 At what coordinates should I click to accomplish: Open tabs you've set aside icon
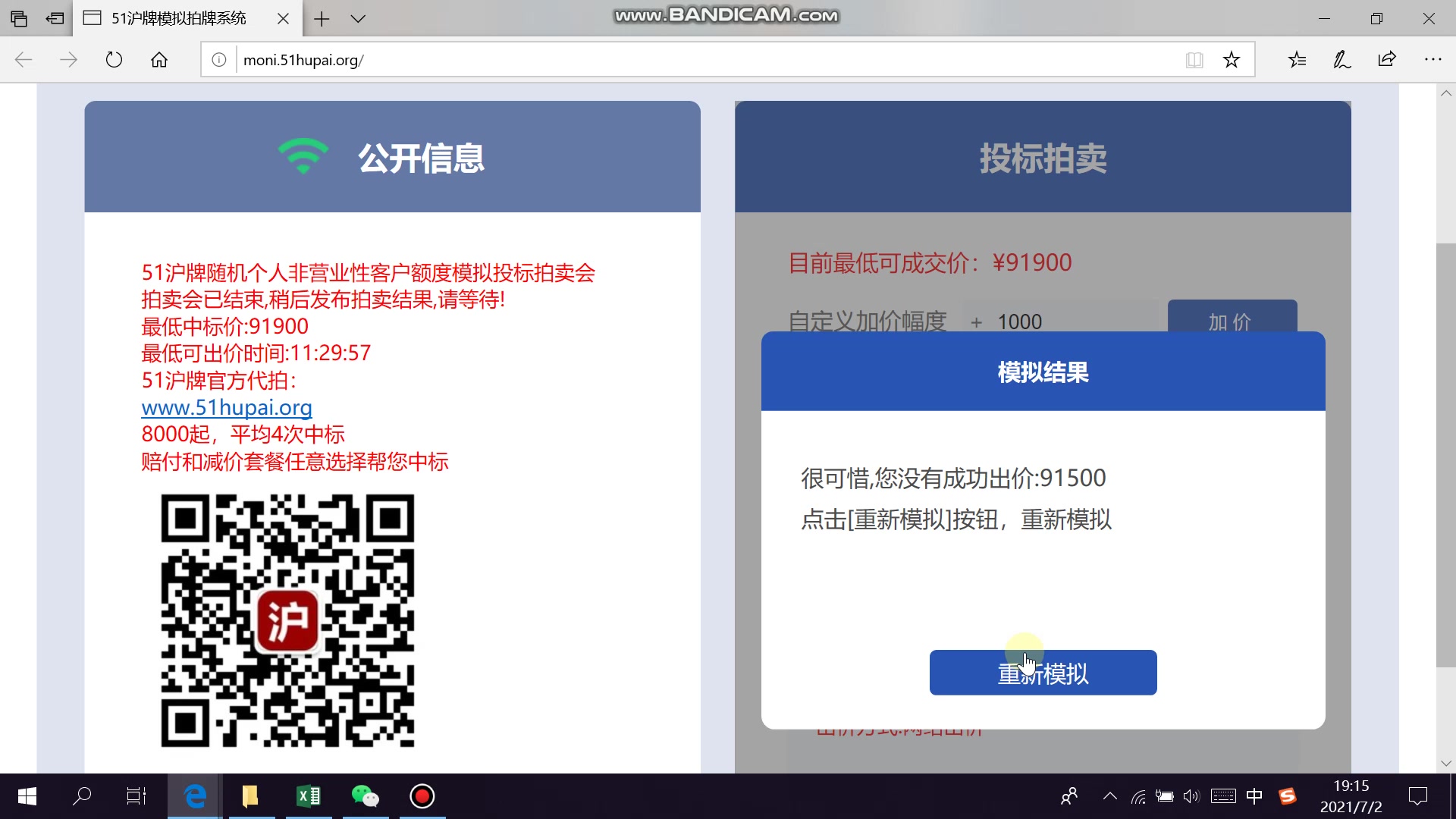[19, 19]
